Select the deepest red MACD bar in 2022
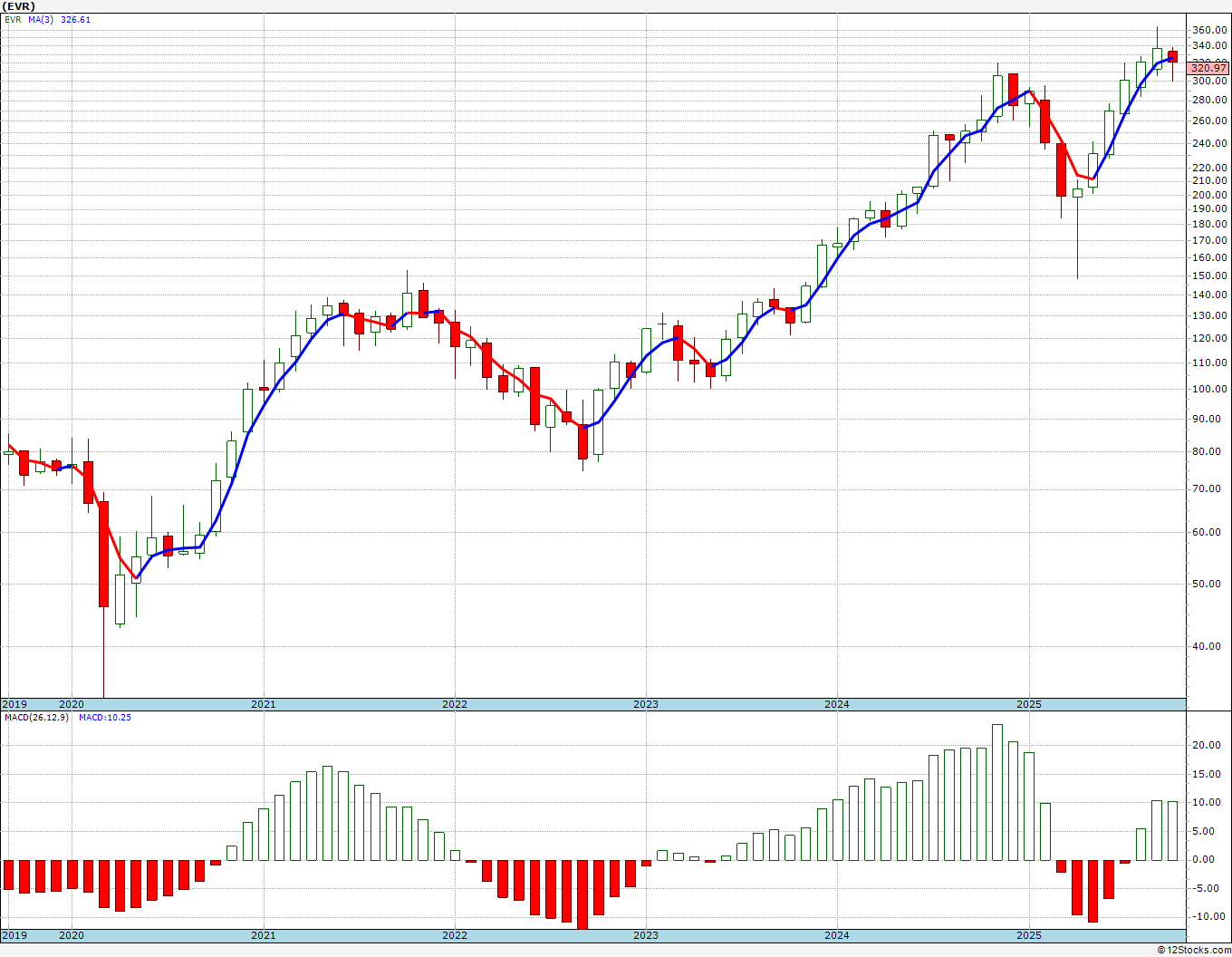The height and width of the screenshot is (957, 1232). pyautogui.click(x=582, y=893)
